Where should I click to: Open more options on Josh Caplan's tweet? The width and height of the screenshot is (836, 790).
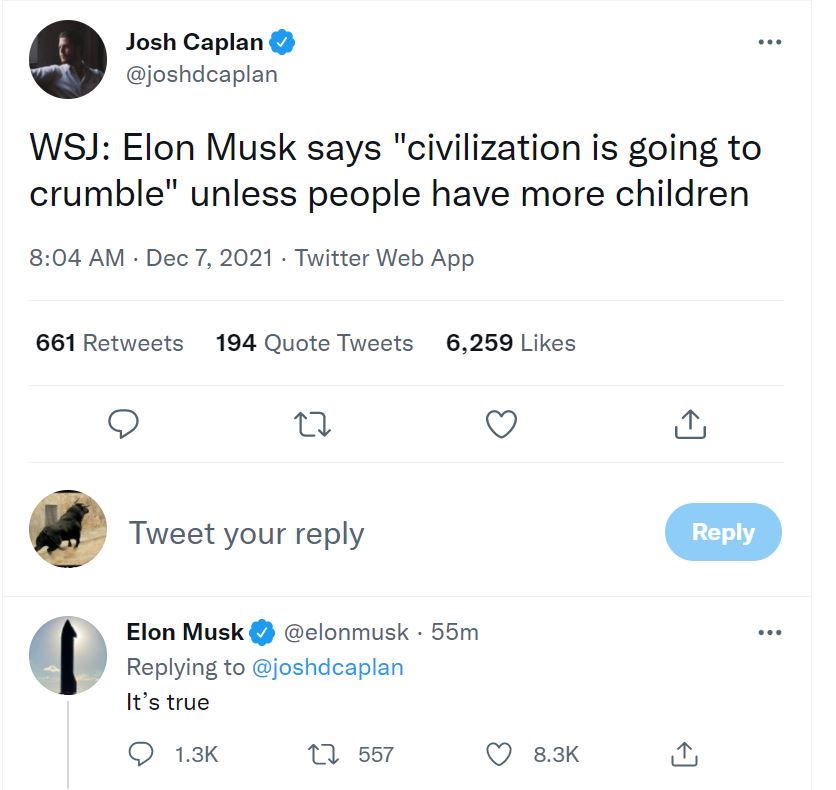768,43
